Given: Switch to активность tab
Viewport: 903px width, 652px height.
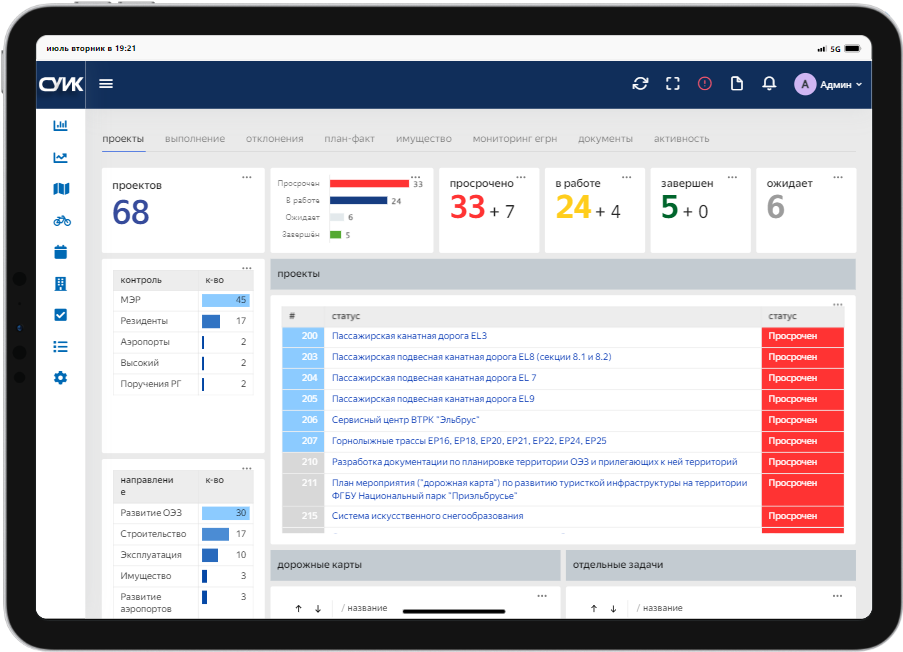Looking at the screenshot, I should [x=681, y=139].
